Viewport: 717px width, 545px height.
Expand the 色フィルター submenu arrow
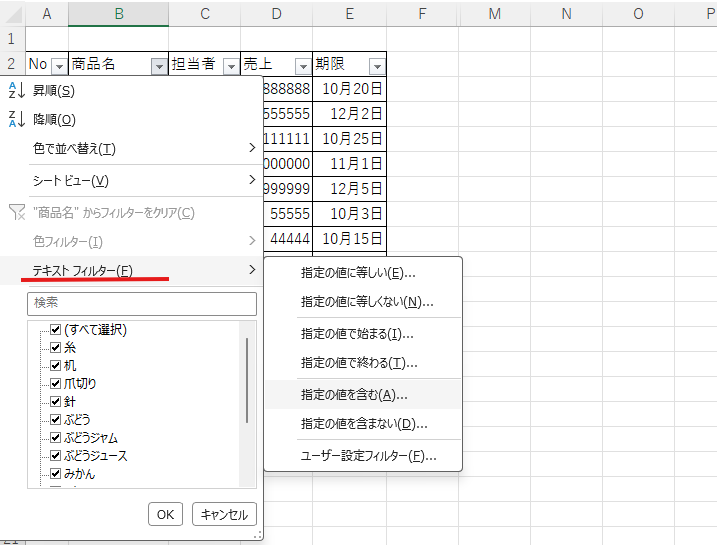252,240
